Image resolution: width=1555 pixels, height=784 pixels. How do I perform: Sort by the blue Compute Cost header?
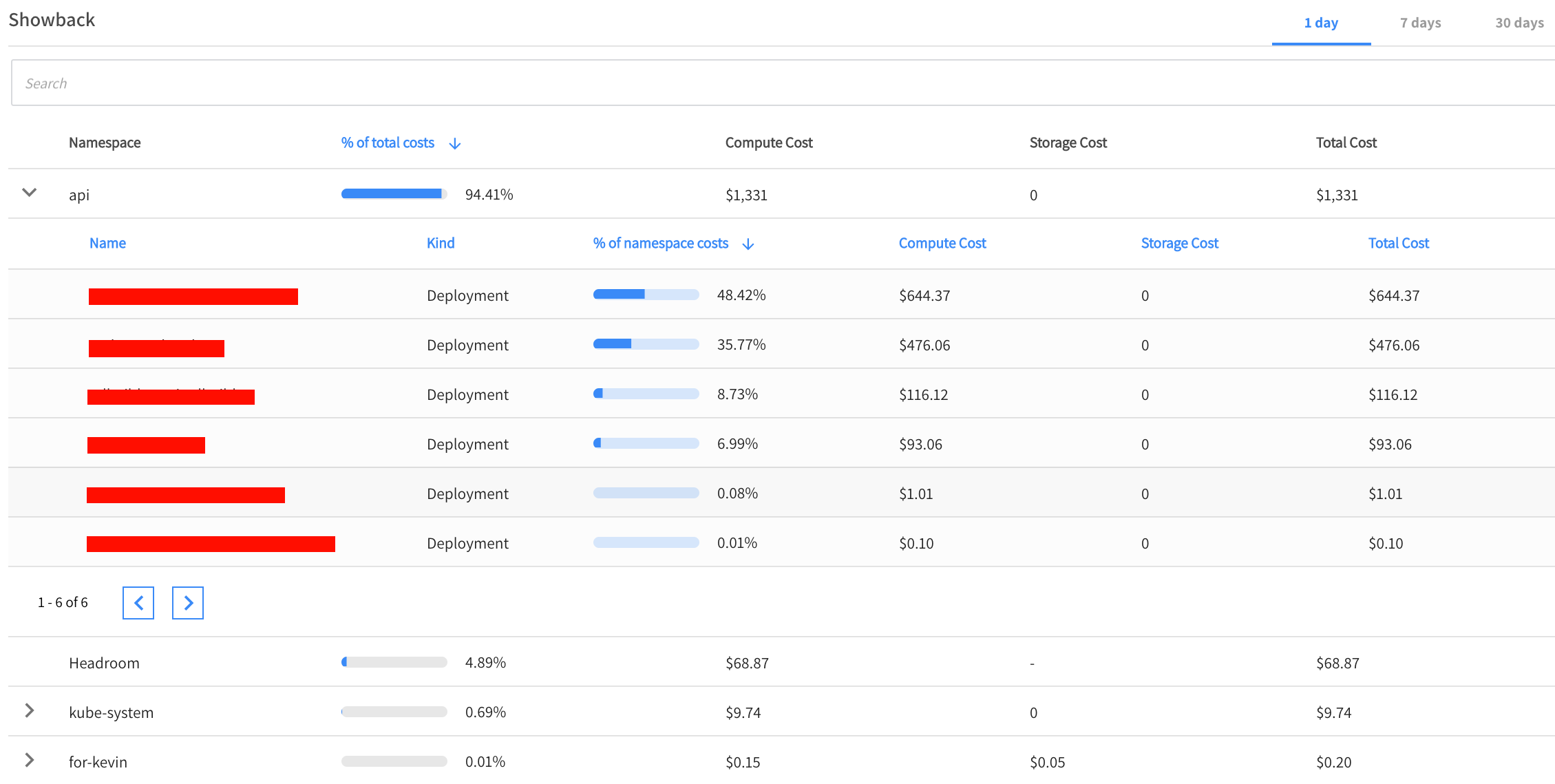(x=942, y=243)
